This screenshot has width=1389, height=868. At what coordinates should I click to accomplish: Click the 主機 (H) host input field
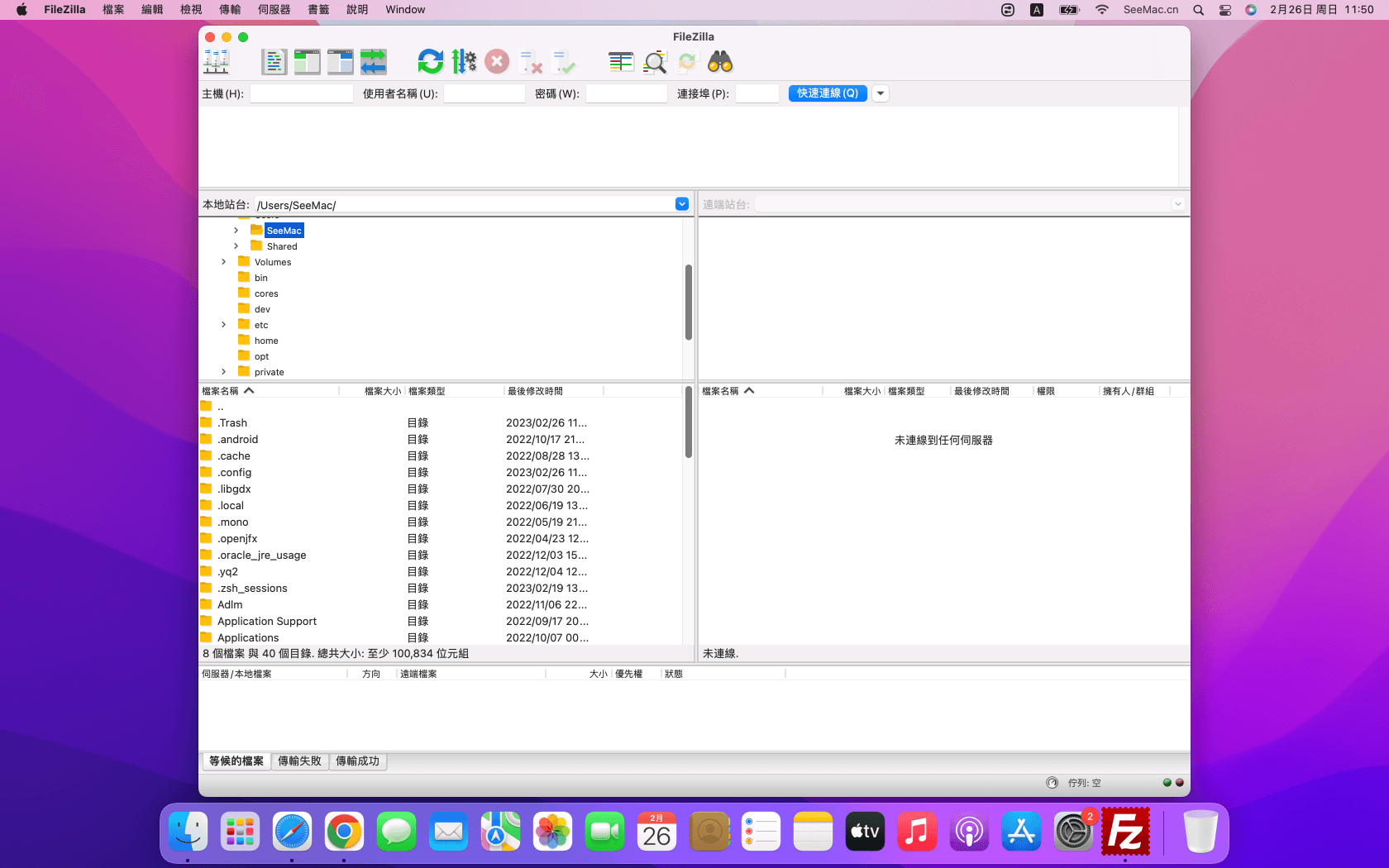(302, 93)
